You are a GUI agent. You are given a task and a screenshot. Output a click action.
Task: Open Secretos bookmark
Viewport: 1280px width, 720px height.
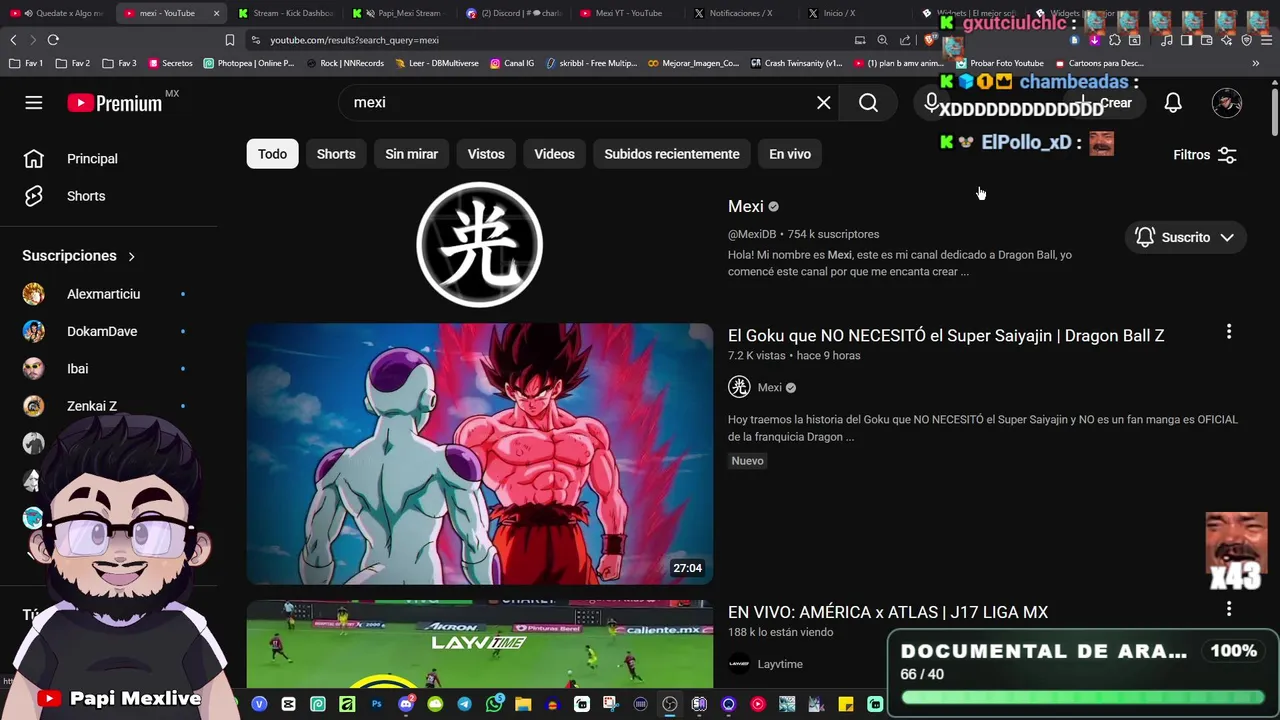pos(170,63)
